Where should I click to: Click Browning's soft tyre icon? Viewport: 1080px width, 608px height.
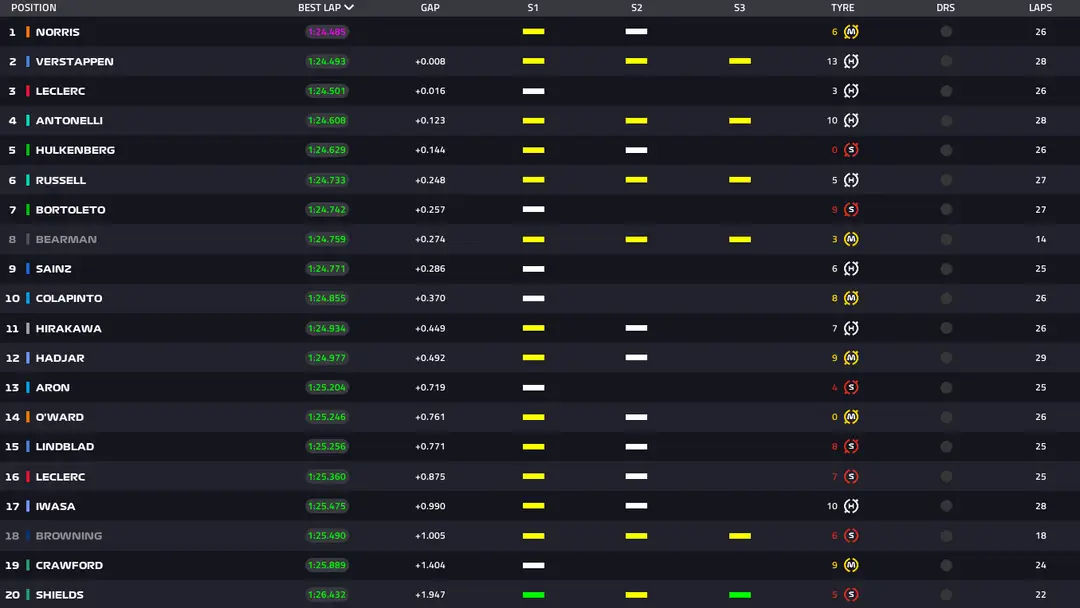pos(851,536)
